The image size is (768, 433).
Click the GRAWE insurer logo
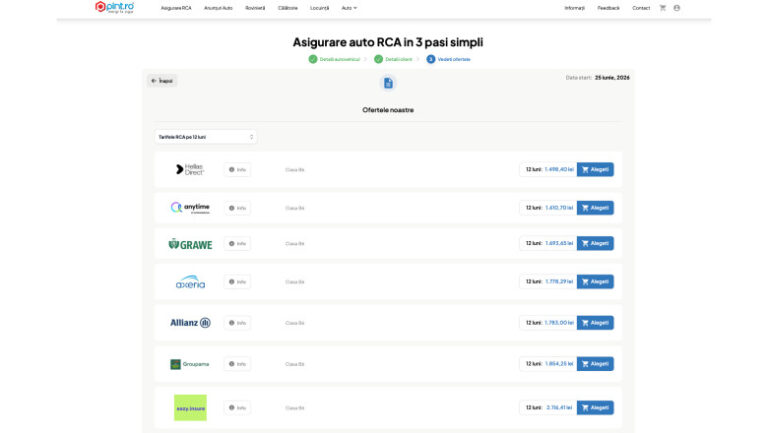point(190,244)
